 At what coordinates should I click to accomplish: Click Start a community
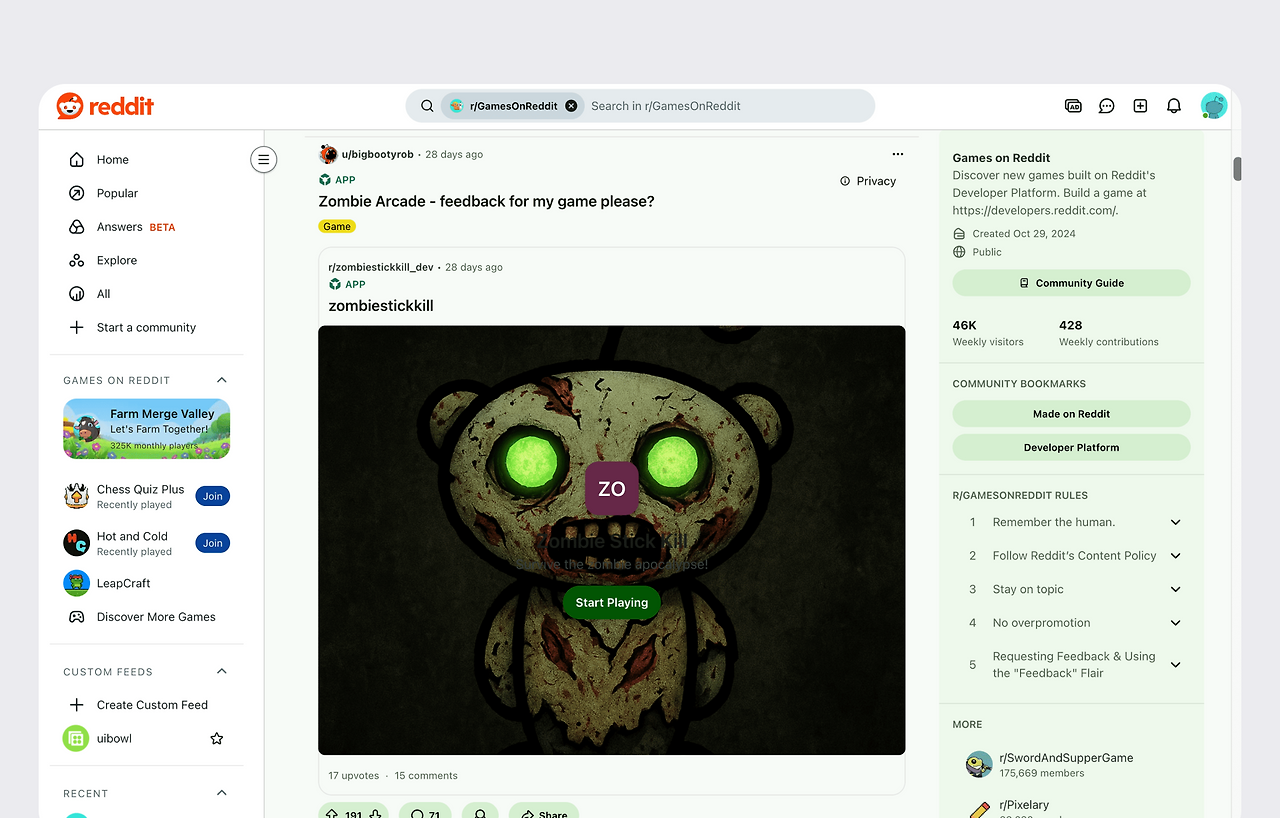(148, 327)
